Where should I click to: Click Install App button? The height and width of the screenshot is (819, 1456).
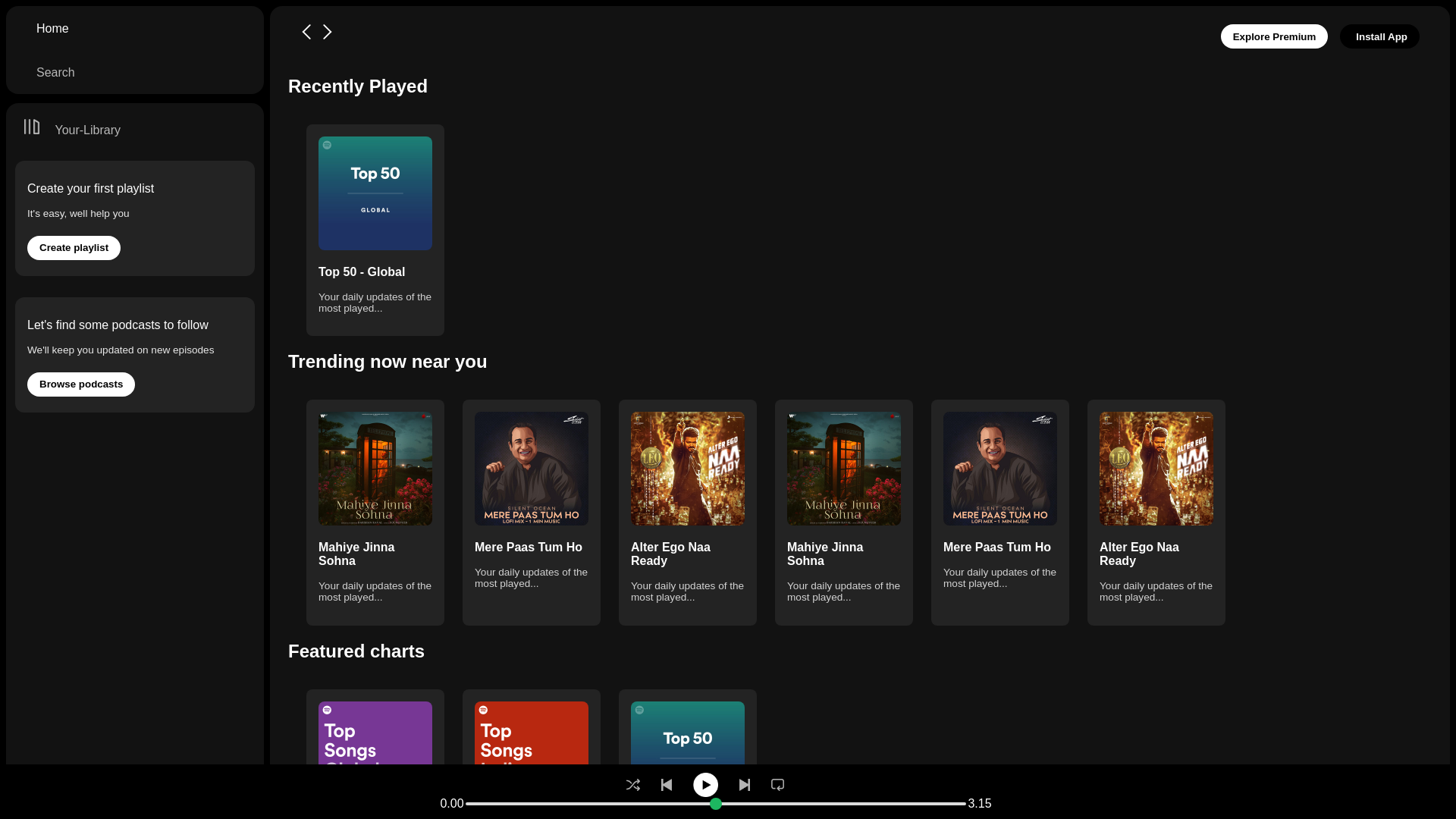click(x=1379, y=36)
